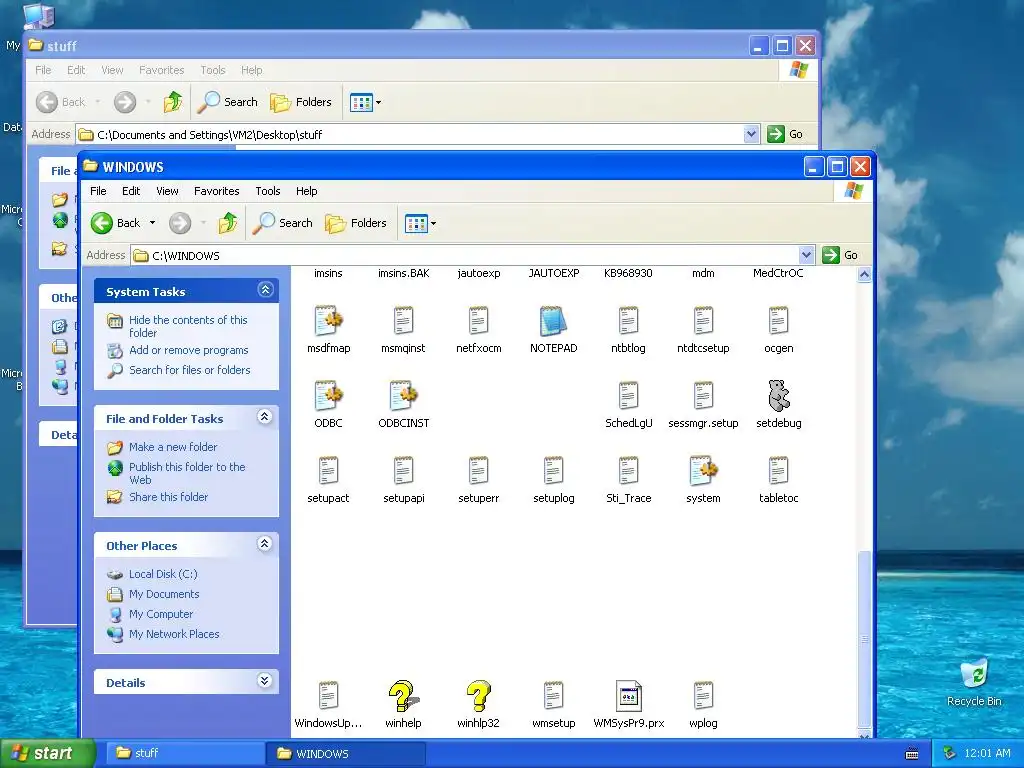Click Make a new folder link

[x=173, y=447]
